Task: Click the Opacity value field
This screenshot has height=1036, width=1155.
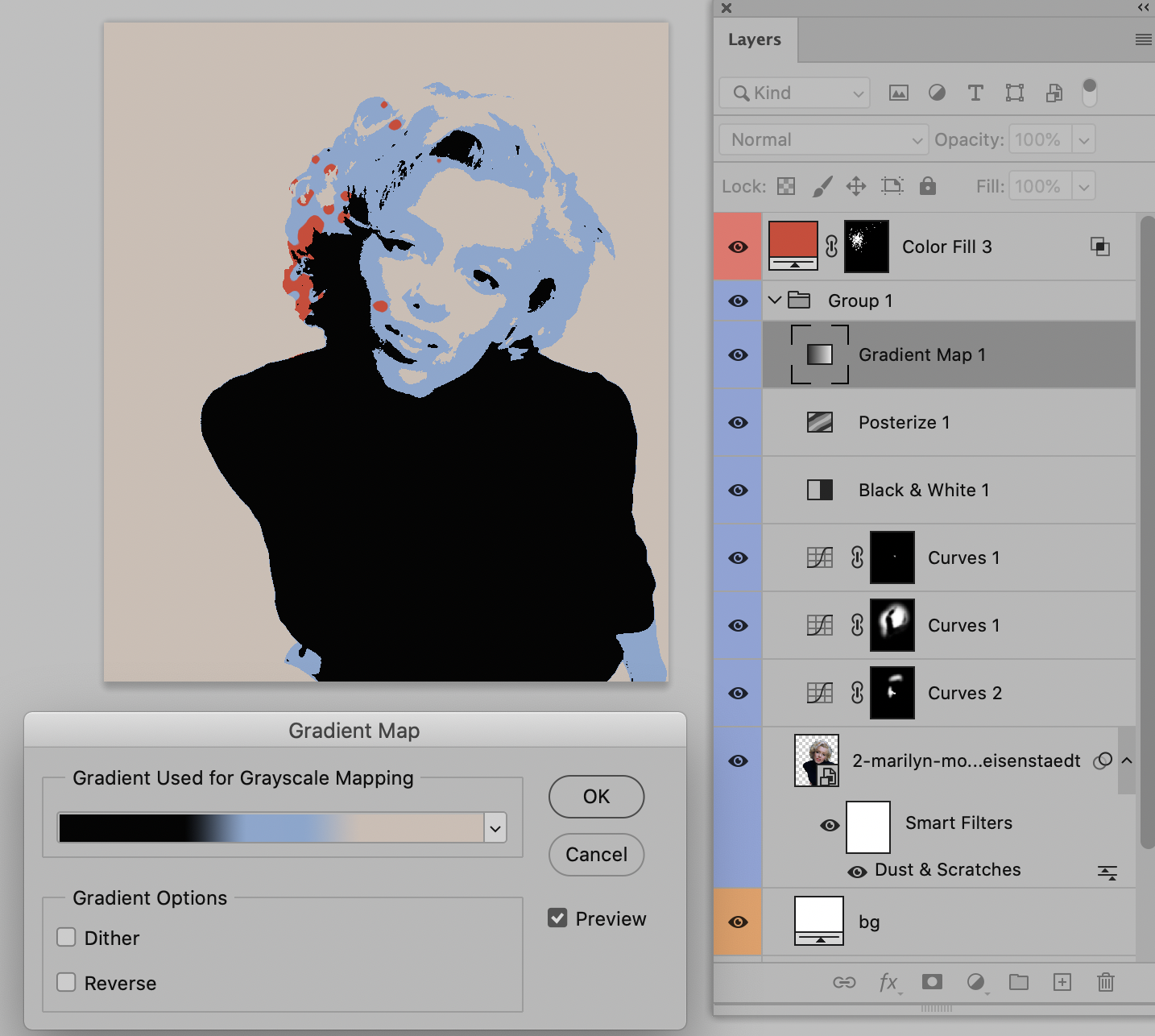Action: tap(1040, 139)
